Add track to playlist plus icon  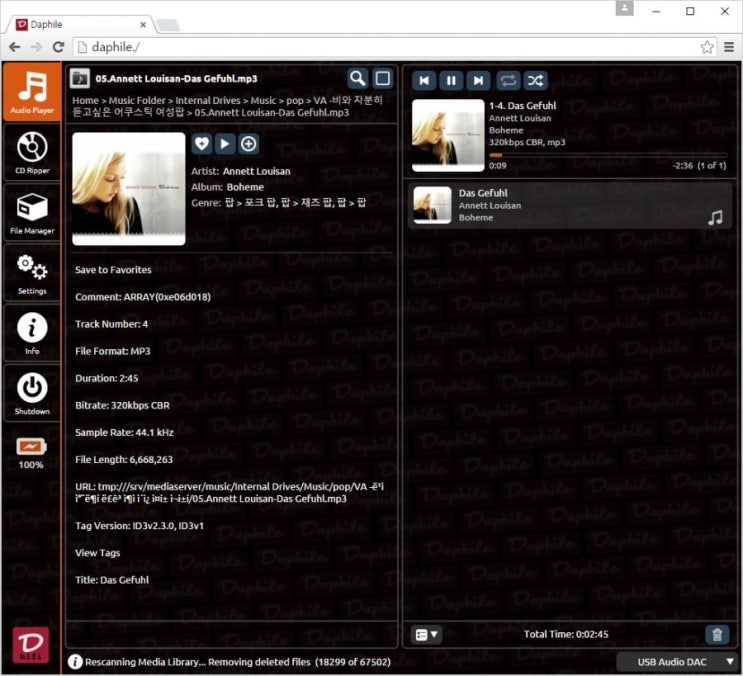[248, 144]
